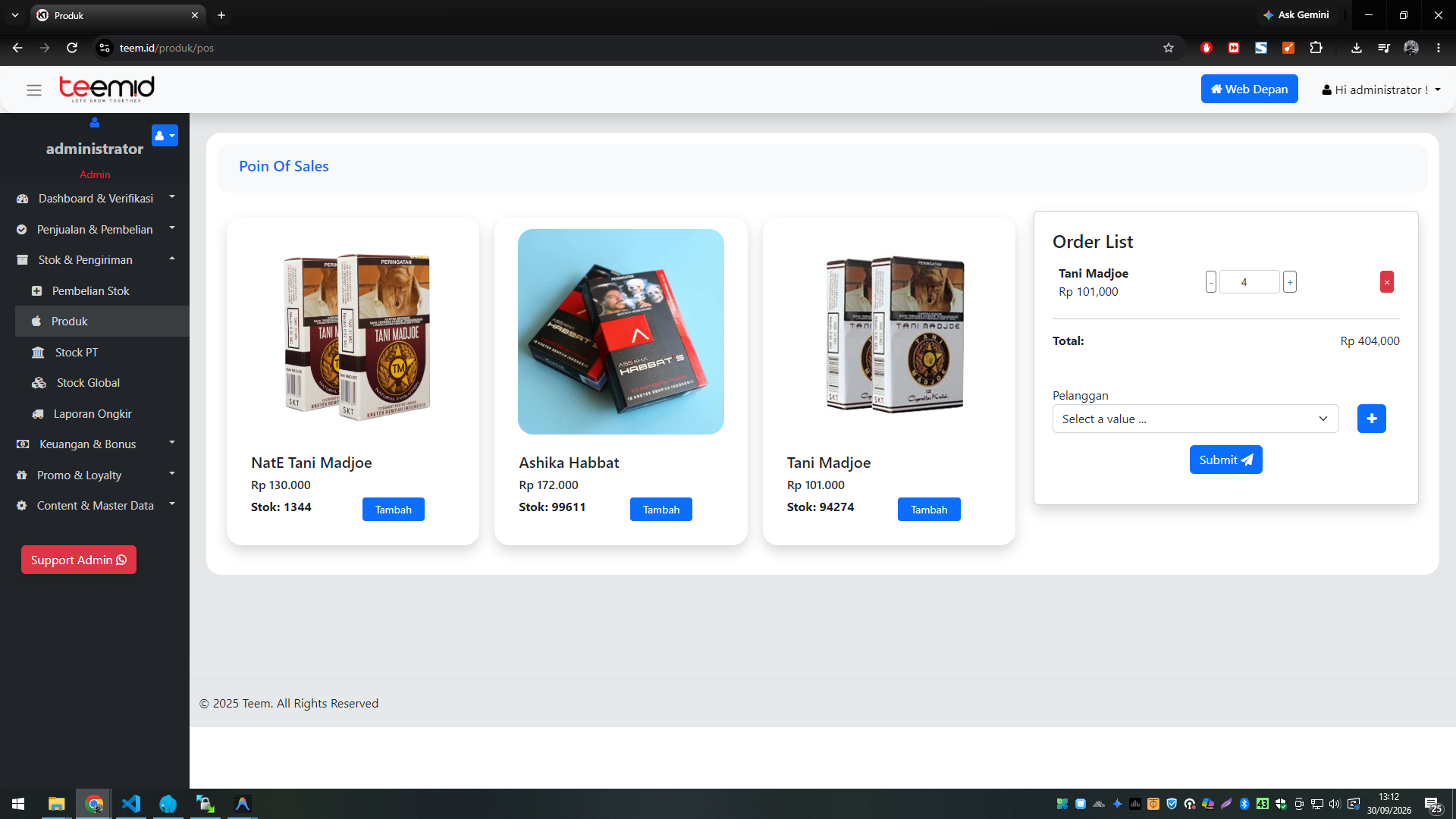
Task: Reload the browser page
Action: [72, 48]
